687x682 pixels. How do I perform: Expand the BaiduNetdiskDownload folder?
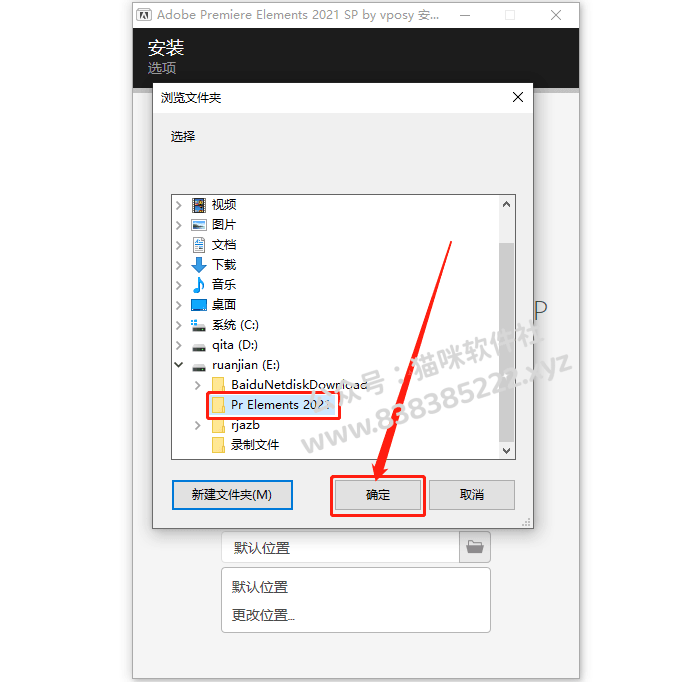198,385
